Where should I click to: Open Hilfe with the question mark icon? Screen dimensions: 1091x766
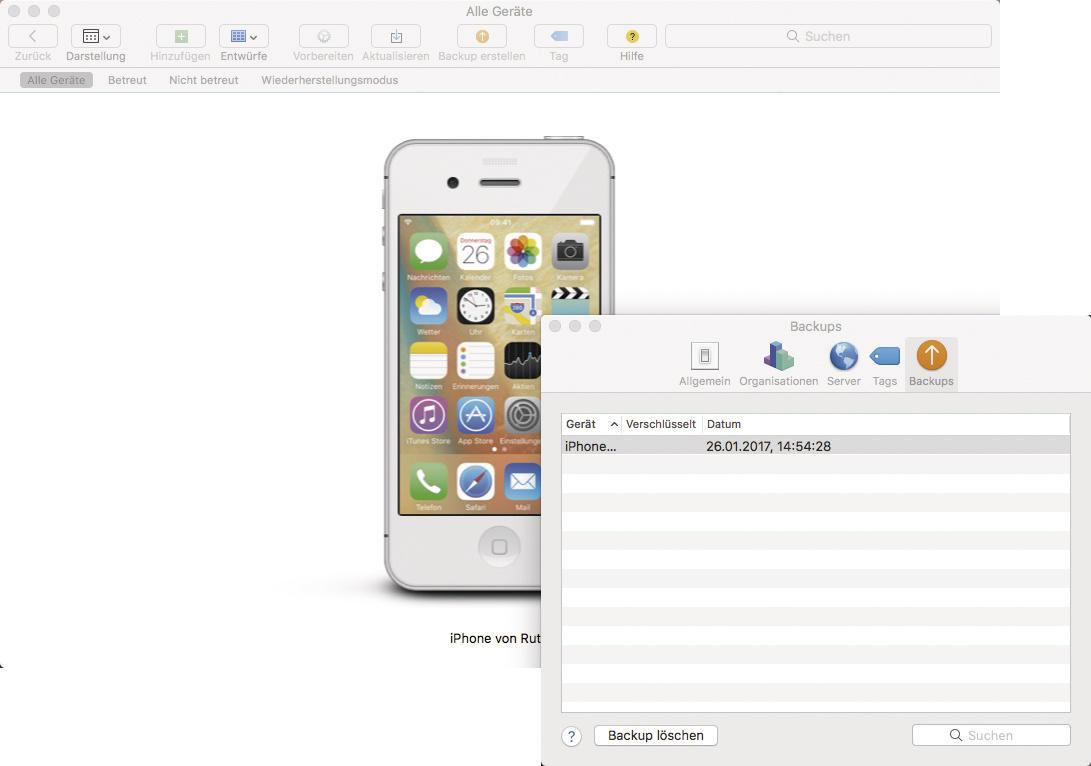[632, 36]
